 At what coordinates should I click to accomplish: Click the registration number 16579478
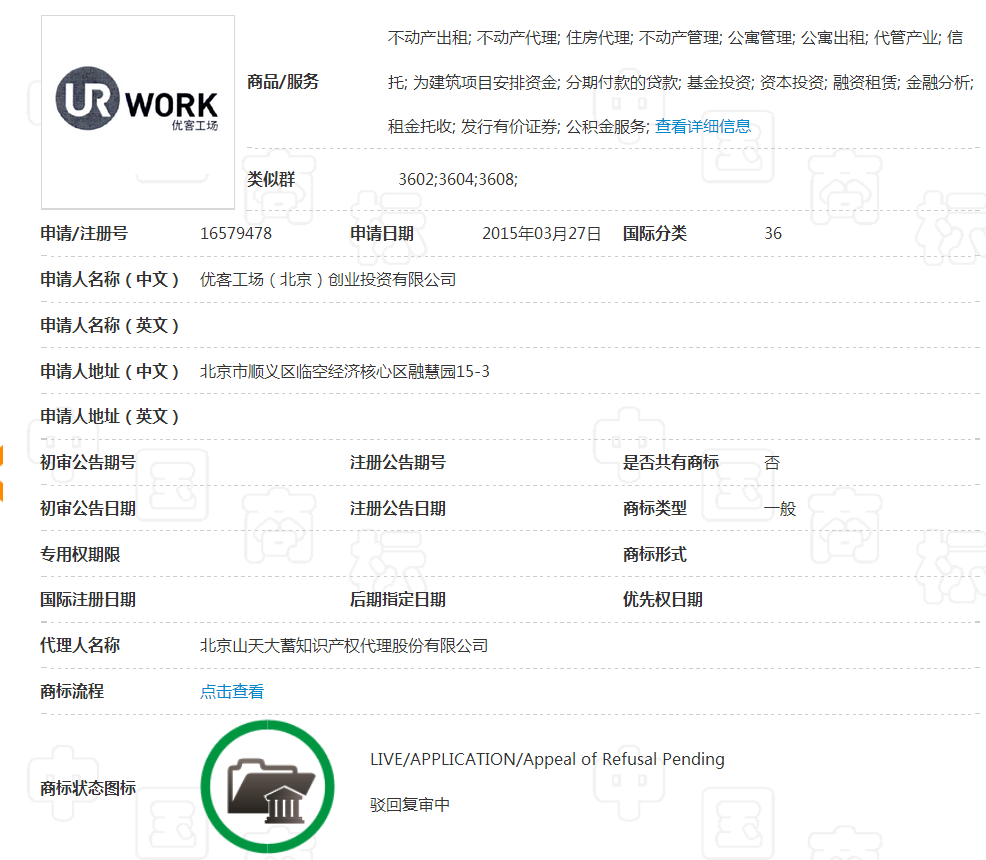(236, 233)
